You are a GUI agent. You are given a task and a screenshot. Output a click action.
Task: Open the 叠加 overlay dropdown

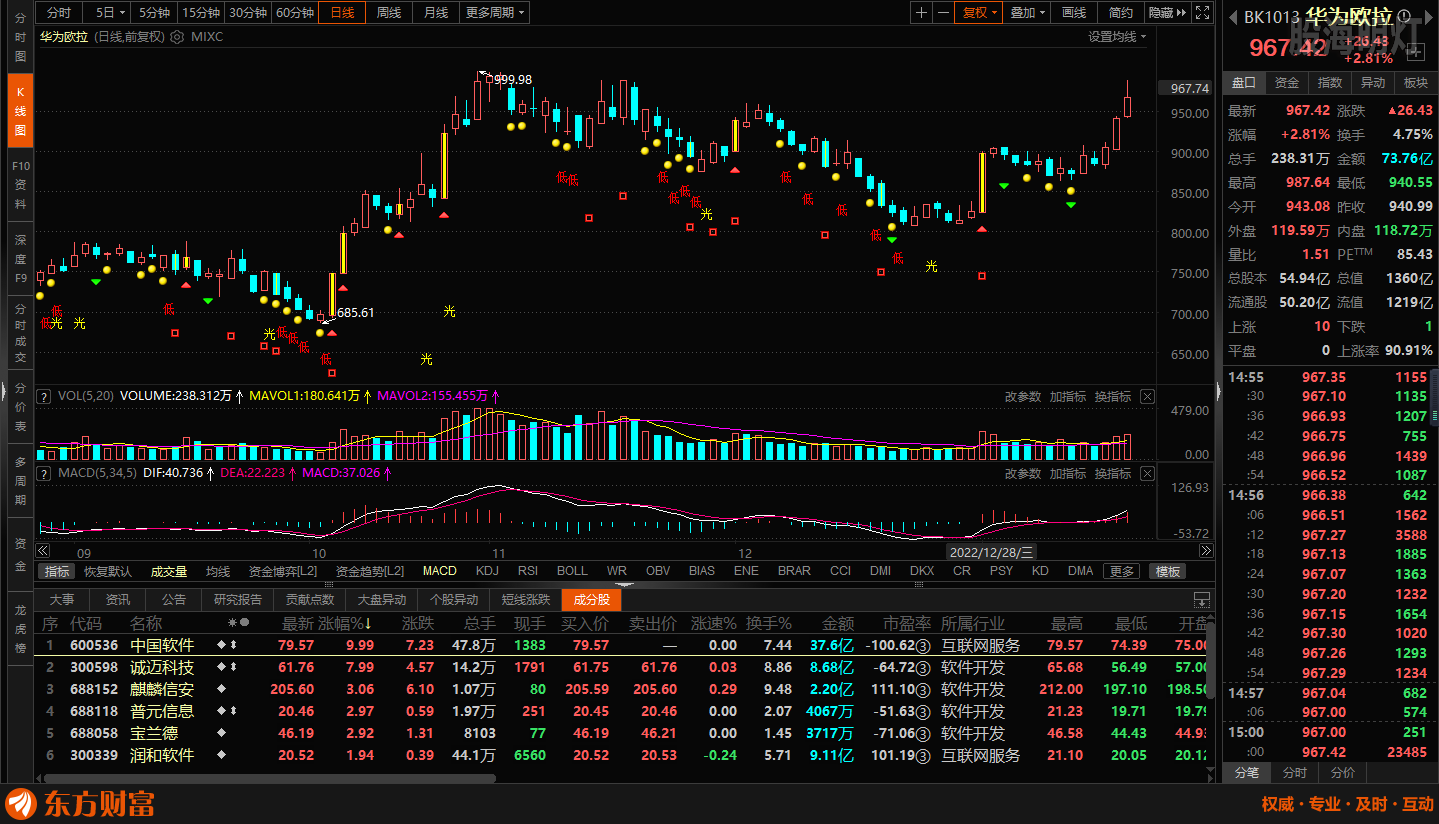1027,13
